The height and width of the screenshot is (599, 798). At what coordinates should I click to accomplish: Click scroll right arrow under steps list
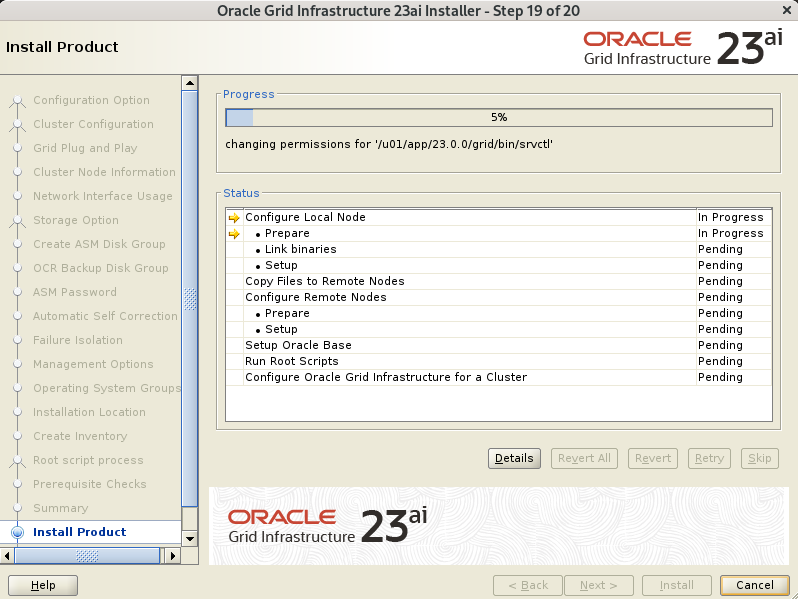tap(173, 556)
